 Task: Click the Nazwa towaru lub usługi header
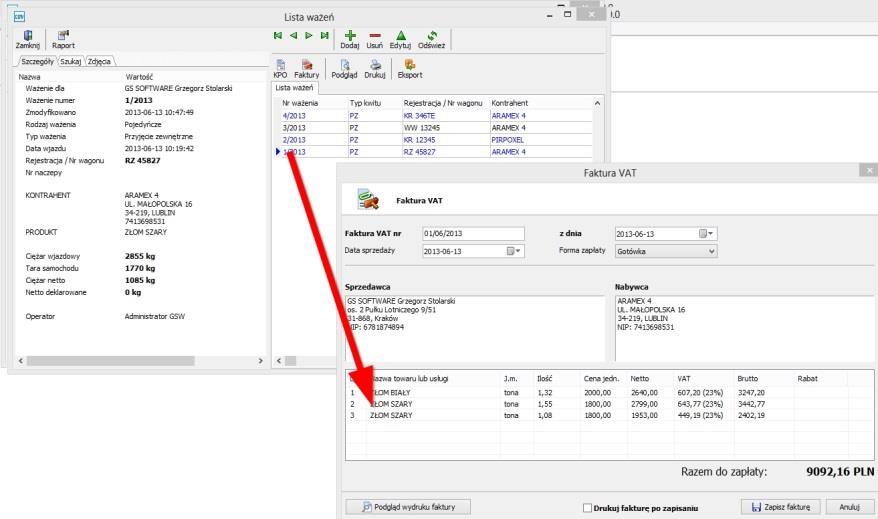[409, 378]
